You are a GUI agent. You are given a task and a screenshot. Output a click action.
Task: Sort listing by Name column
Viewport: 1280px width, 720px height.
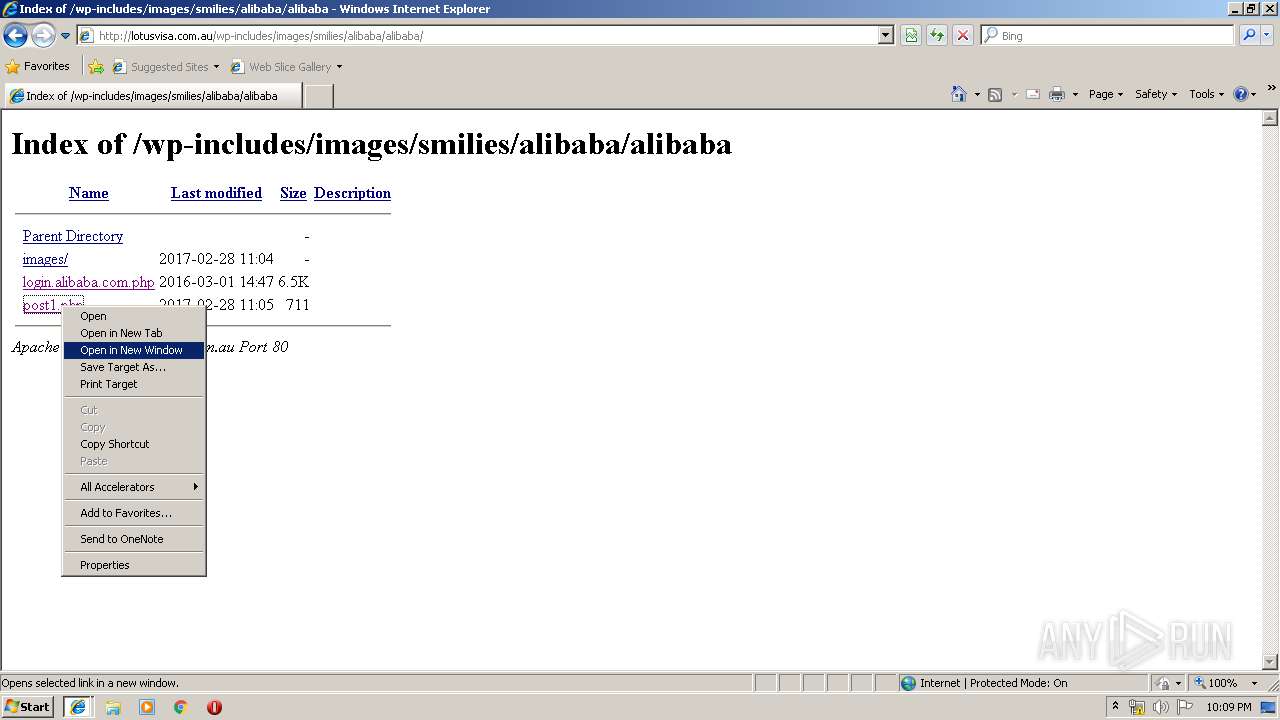(88, 193)
